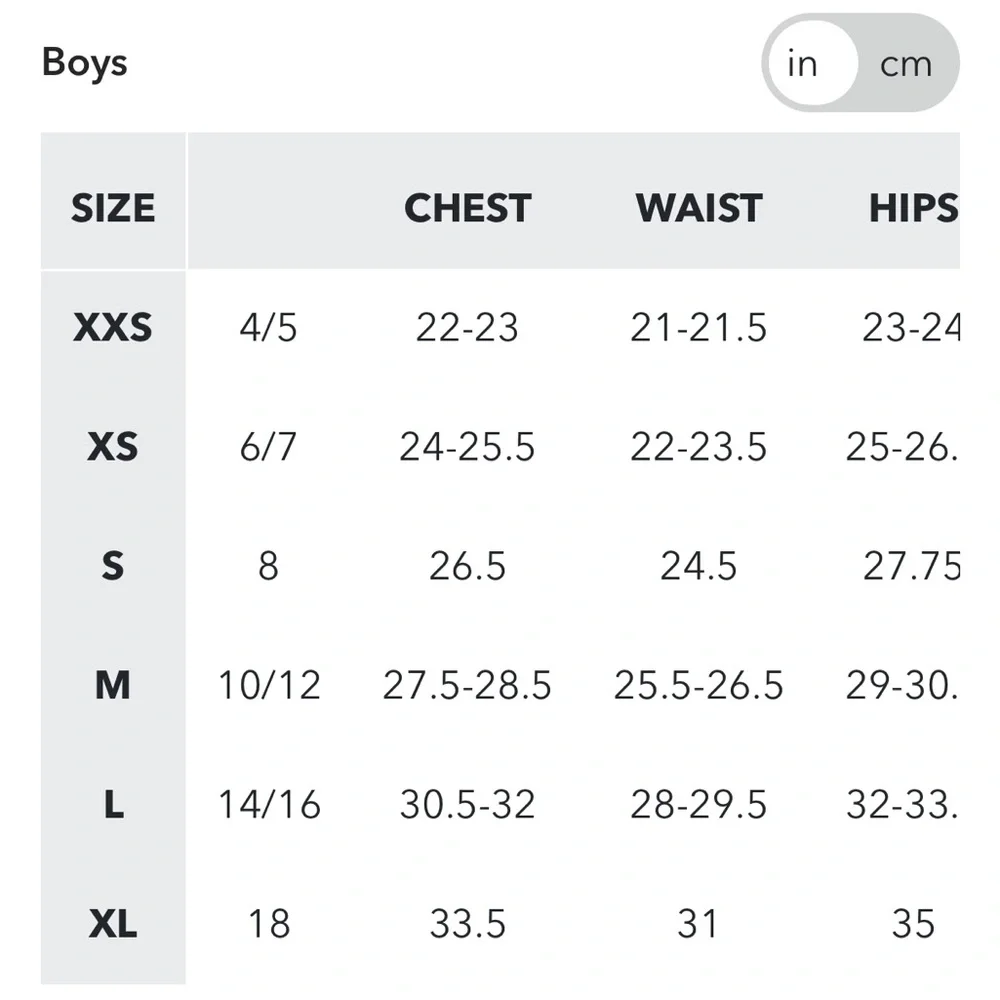The height and width of the screenshot is (1000, 1000).
Task: Switch the unit switch to centimeters
Action: 905,64
